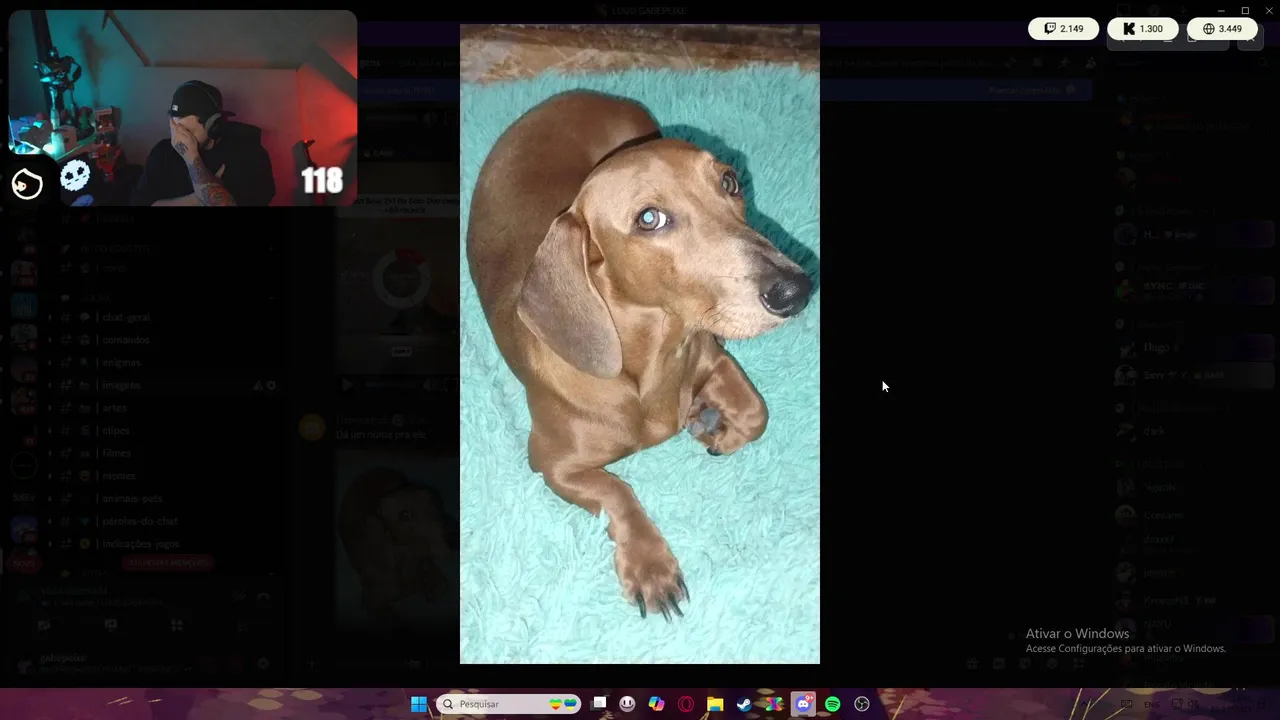
Task: Open OBS Studio from the taskbar
Action: [862, 704]
